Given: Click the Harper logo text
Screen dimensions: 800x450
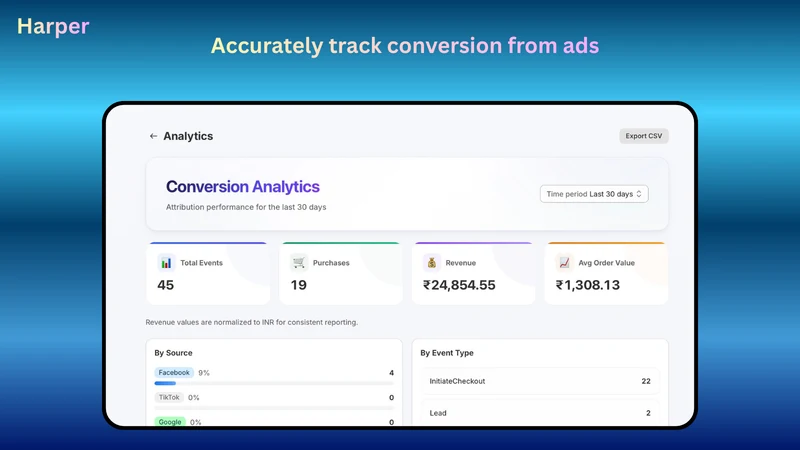Looking at the screenshot, I should tap(53, 26).
